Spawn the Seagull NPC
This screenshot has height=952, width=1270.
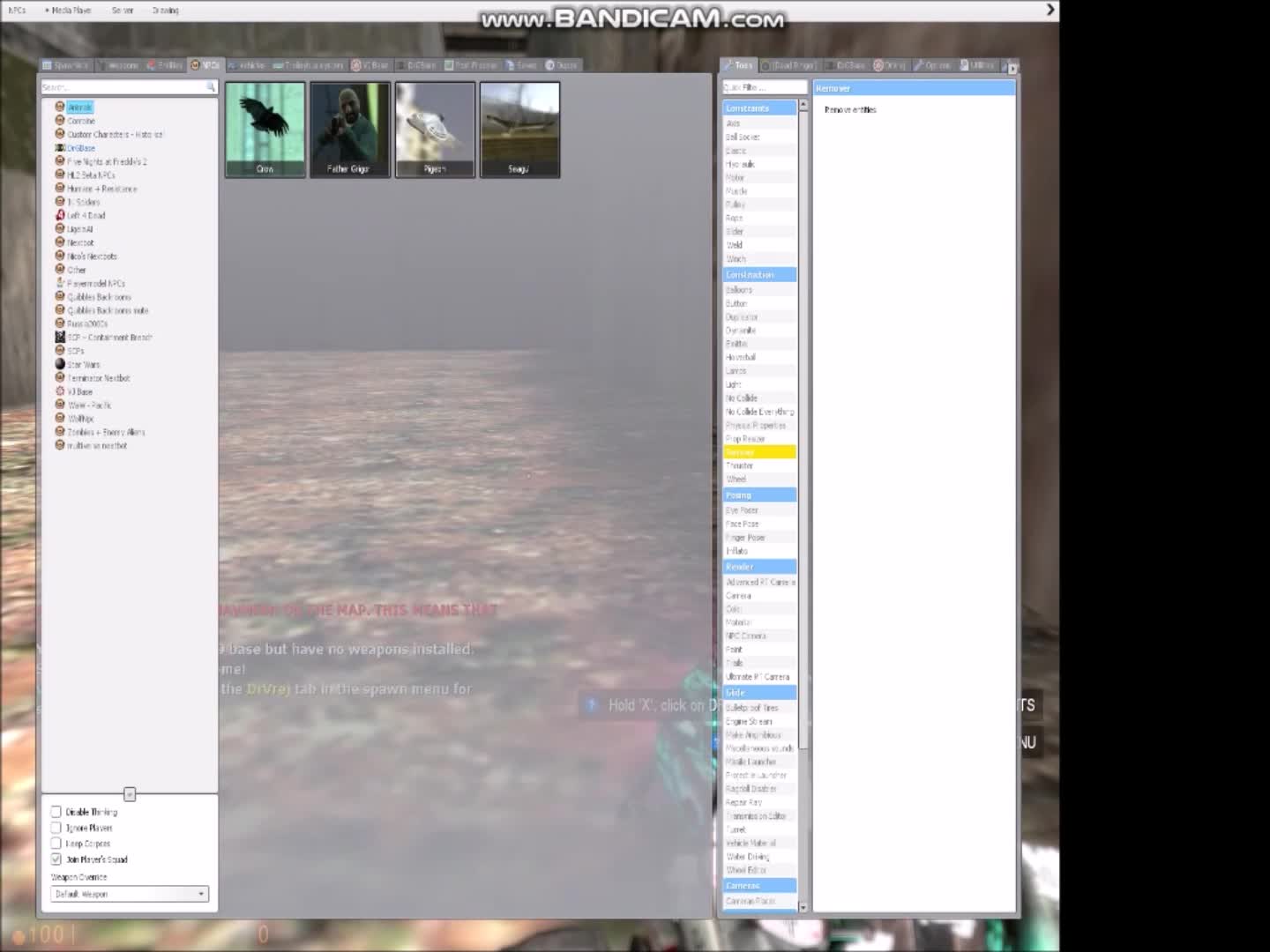click(519, 130)
